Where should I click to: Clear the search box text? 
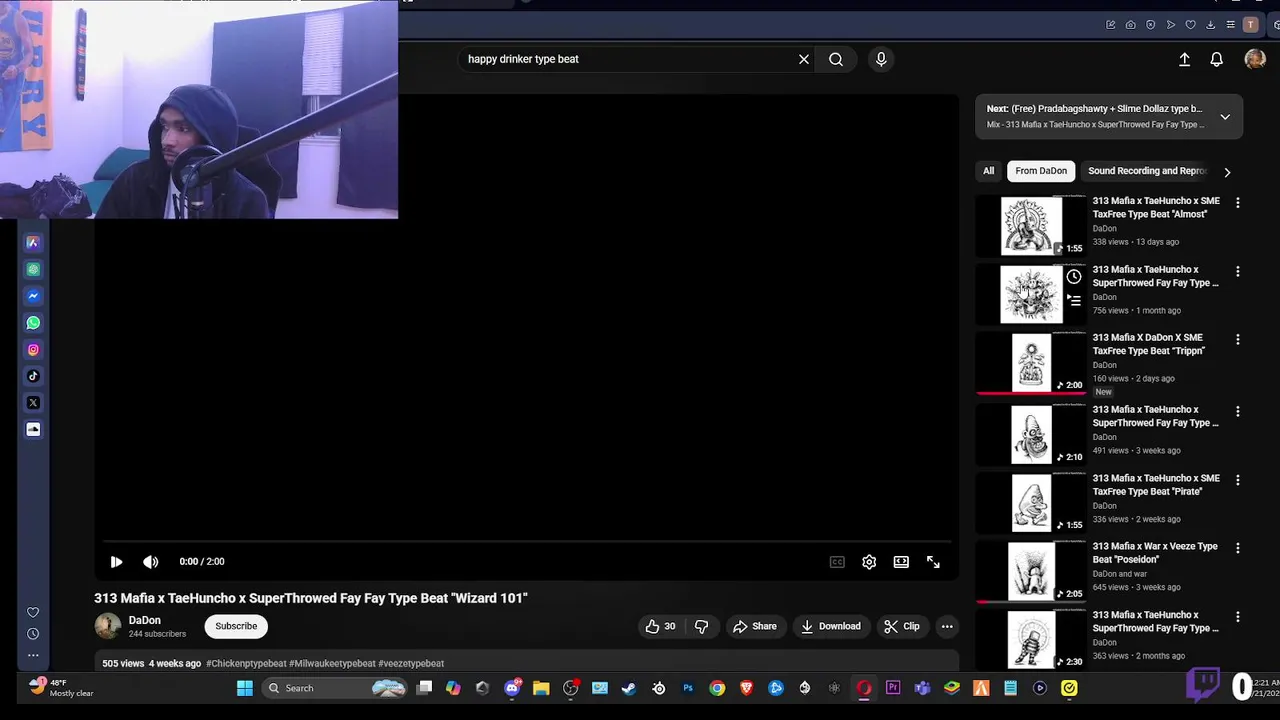tap(804, 59)
